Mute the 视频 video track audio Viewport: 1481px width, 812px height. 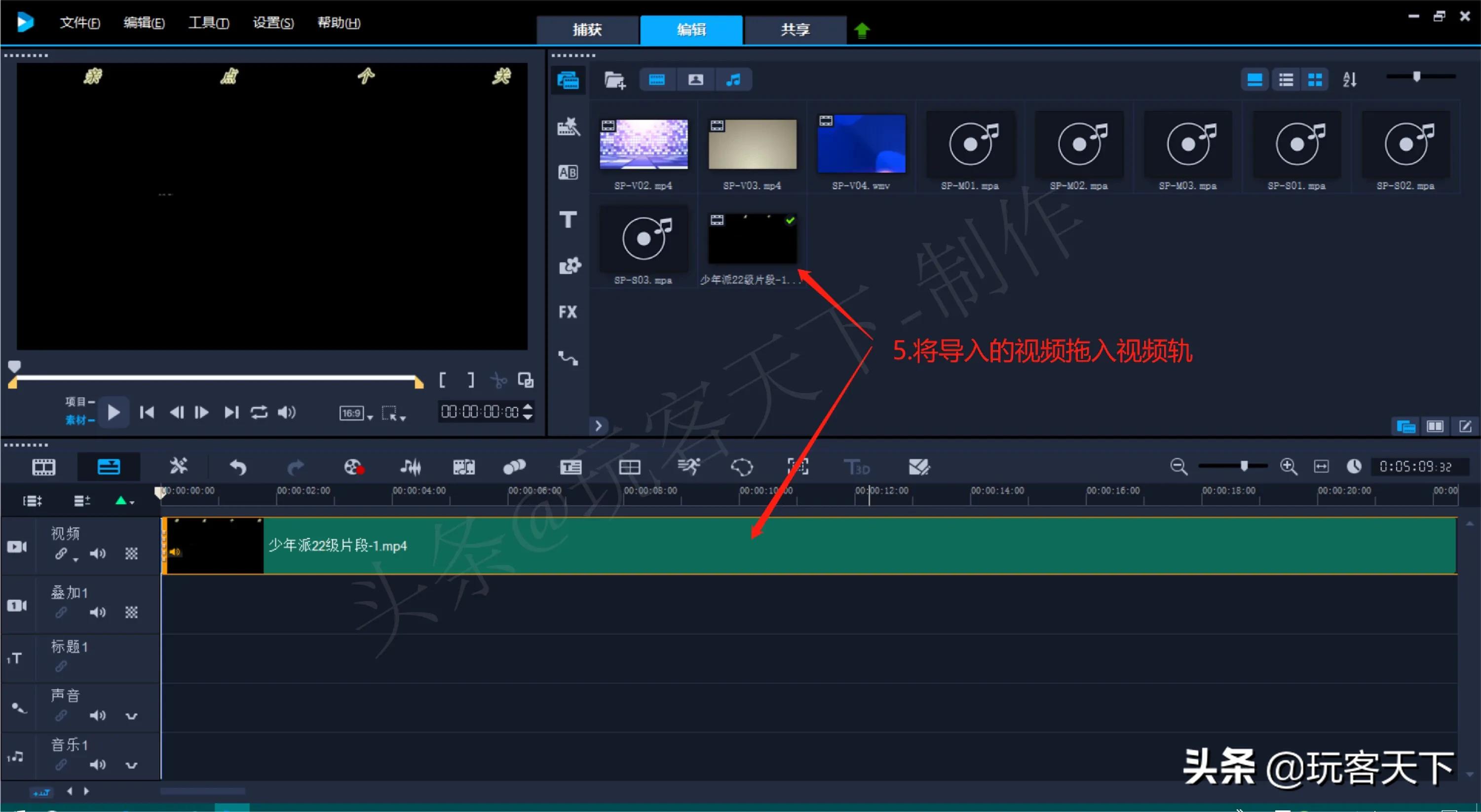pos(97,554)
